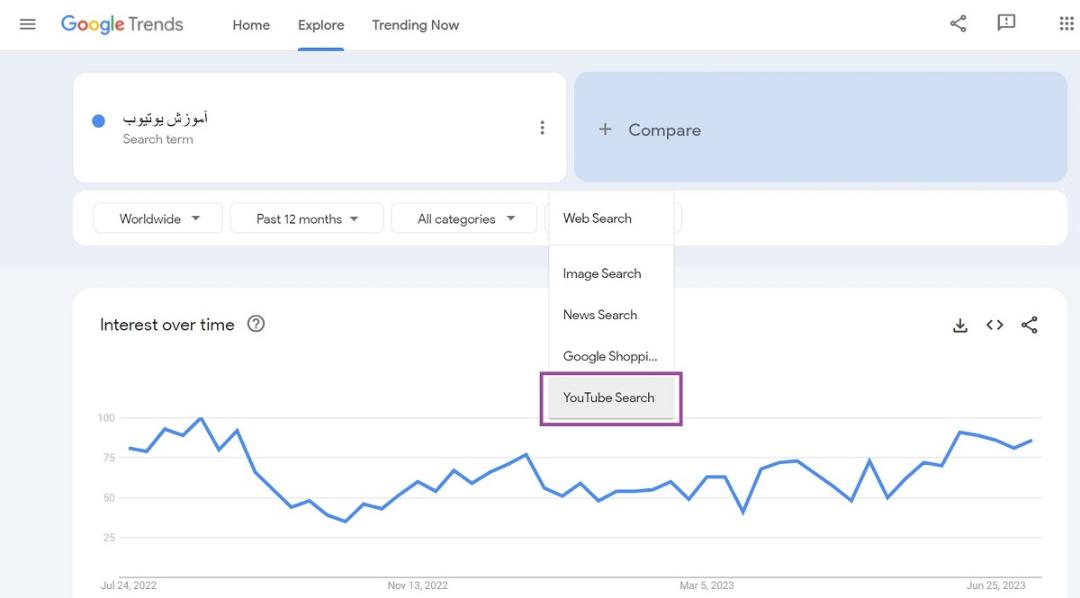Viewport: 1080px width, 598px height.
Task: Select the Explore tab
Action: tap(321, 25)
